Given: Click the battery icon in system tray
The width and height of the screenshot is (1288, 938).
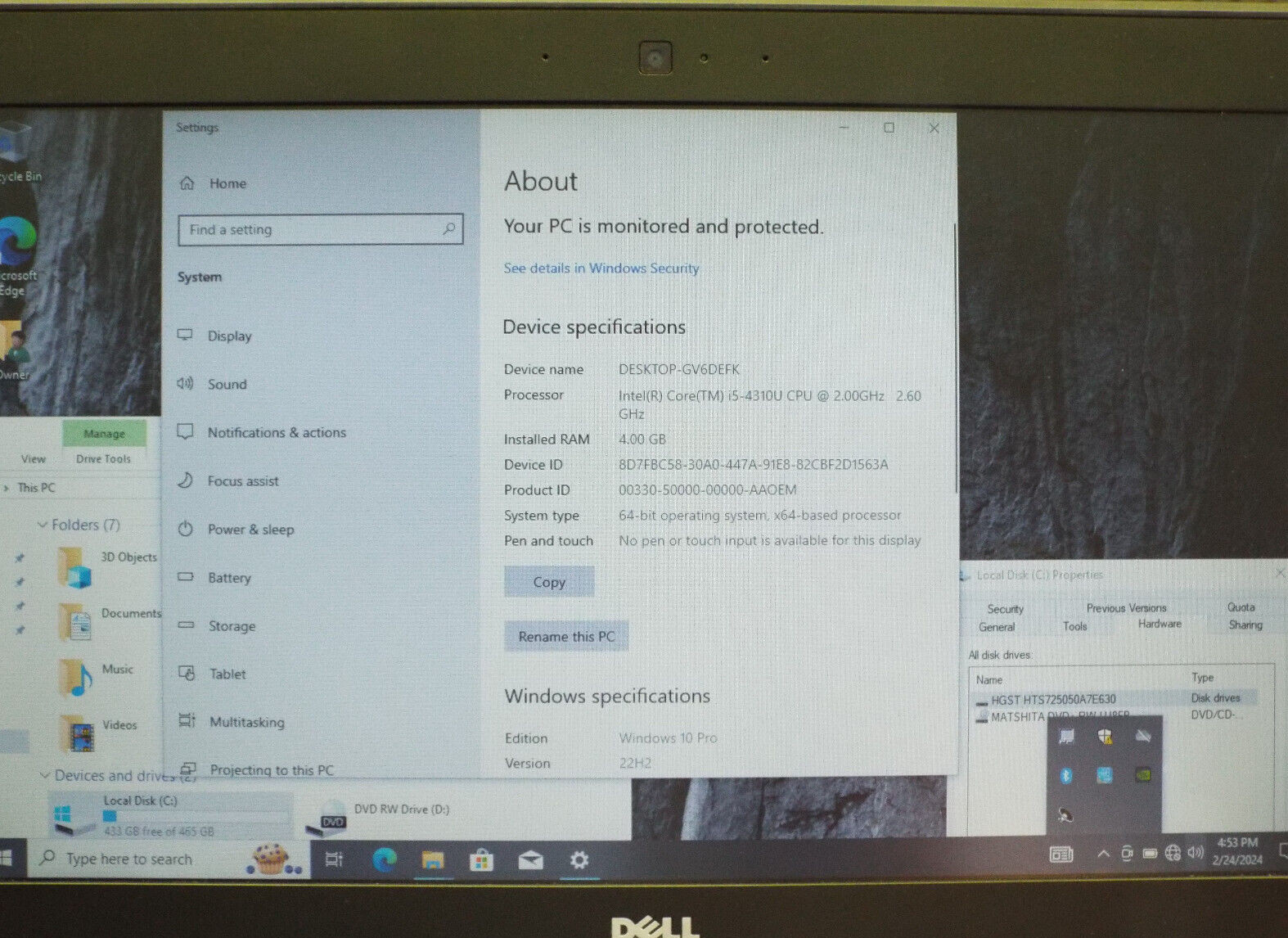Looking at the screenshot, I should tap(1150, 854).
